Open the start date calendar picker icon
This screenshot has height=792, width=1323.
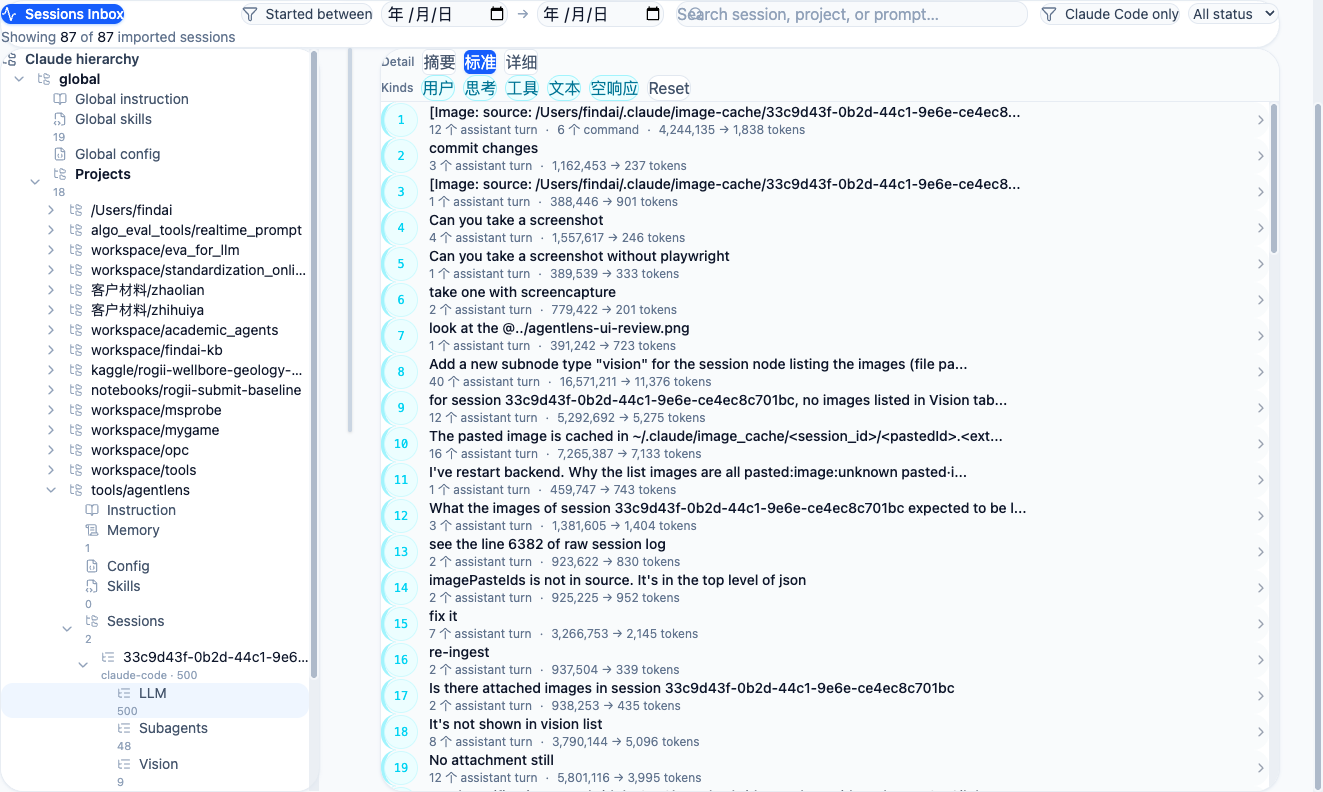(x=498, y=14)
